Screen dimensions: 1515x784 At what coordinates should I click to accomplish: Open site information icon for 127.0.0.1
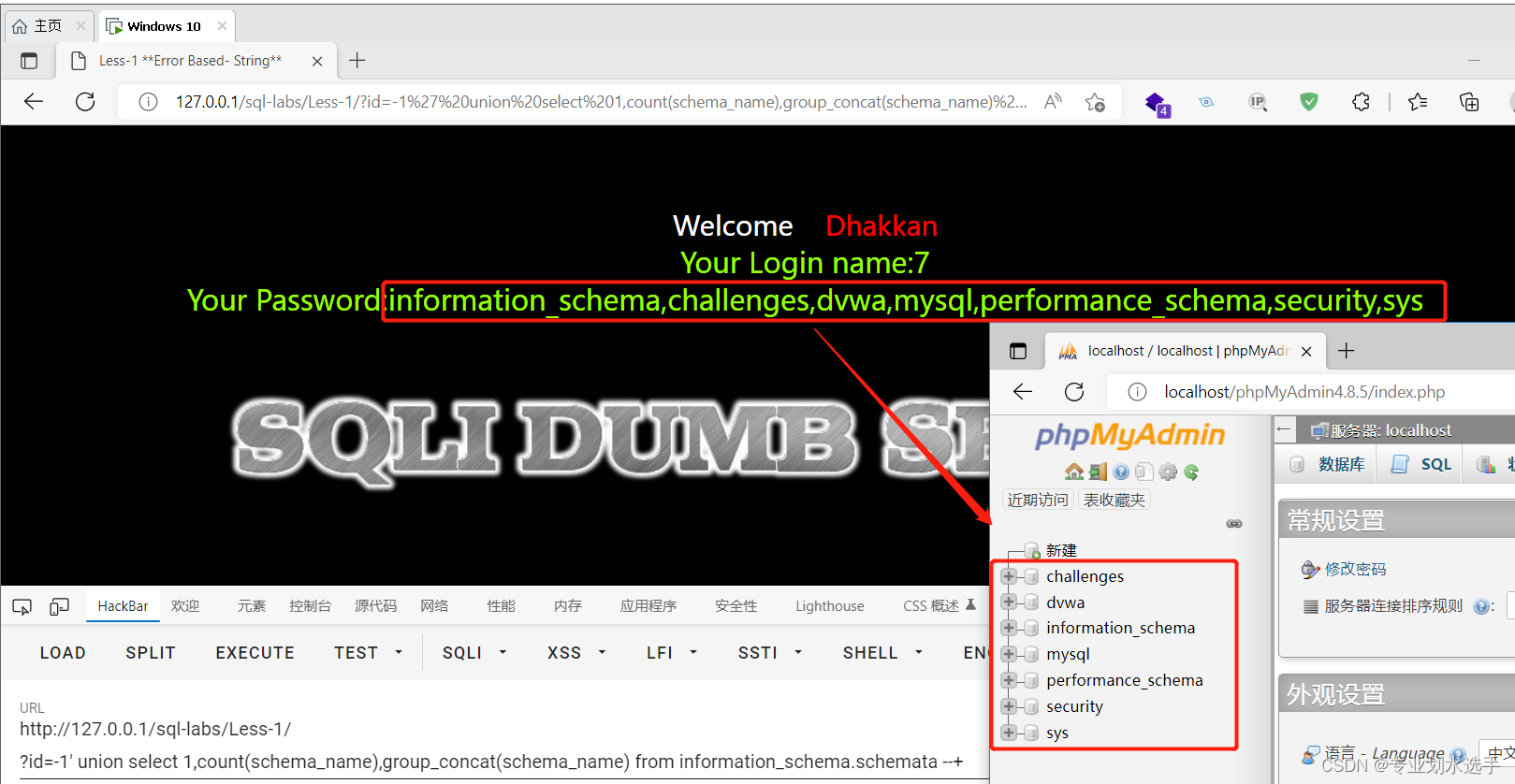coord(148,102)
